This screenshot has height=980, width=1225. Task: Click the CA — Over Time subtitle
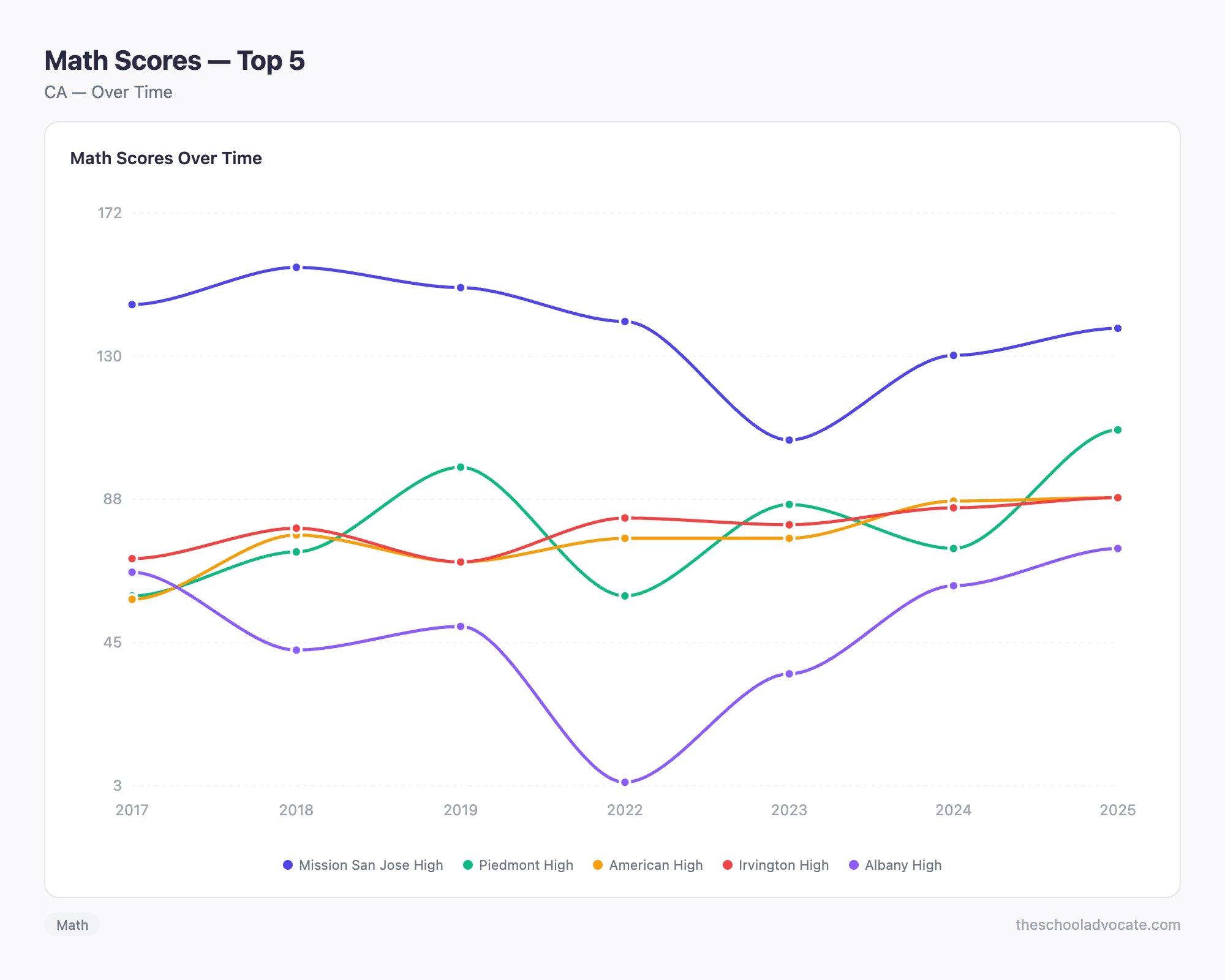[108, 92]
